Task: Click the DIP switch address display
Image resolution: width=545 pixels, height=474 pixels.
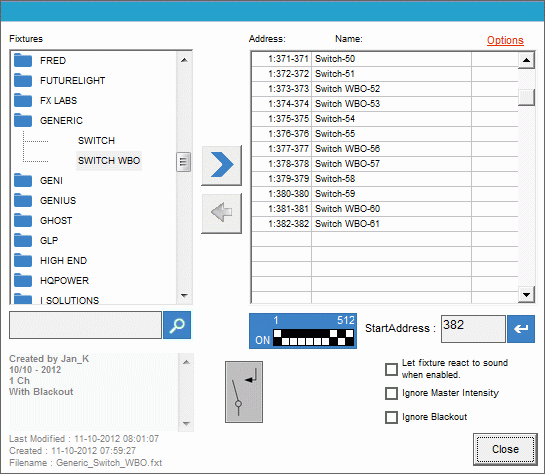Action: 303,331
